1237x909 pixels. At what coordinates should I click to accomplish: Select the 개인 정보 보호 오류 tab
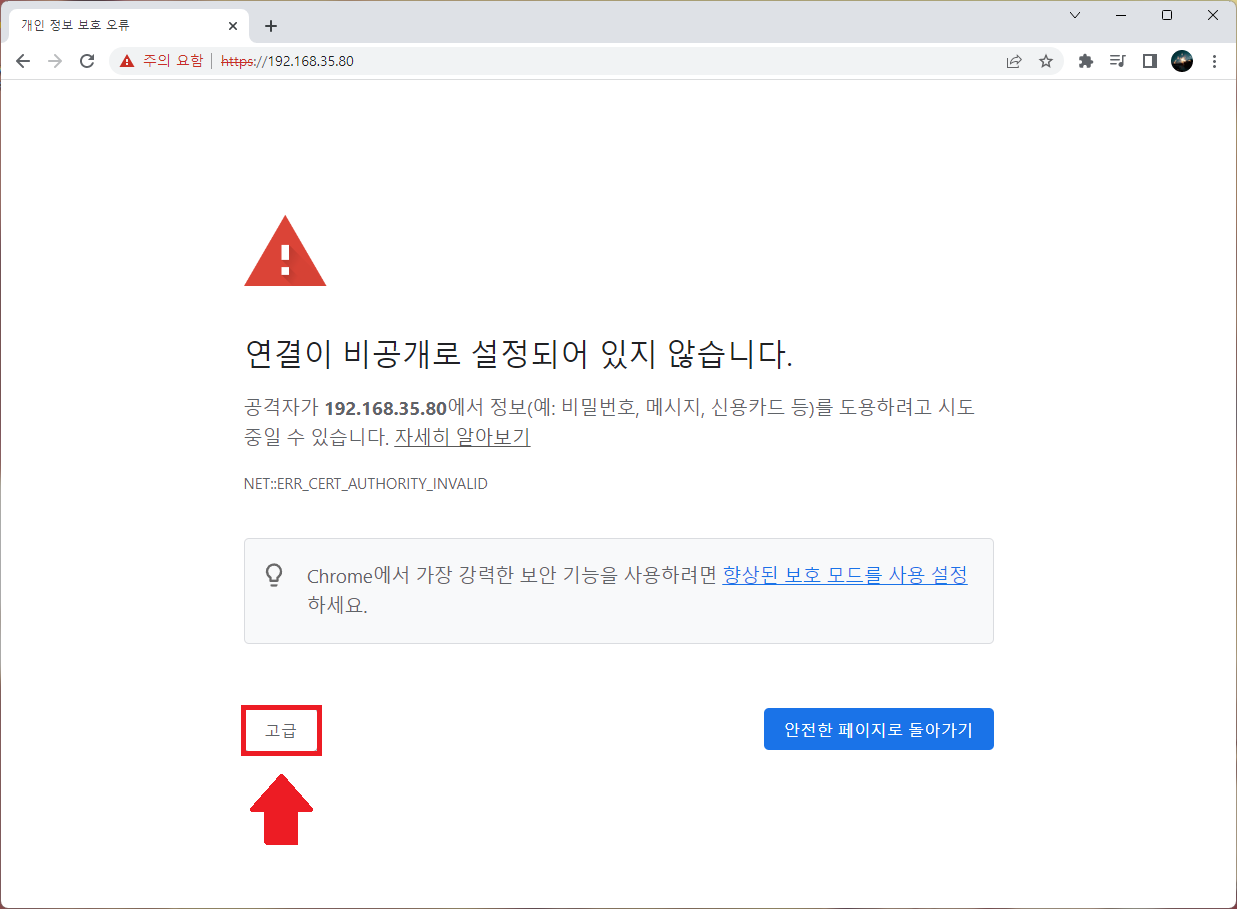(x=127, y=25)
